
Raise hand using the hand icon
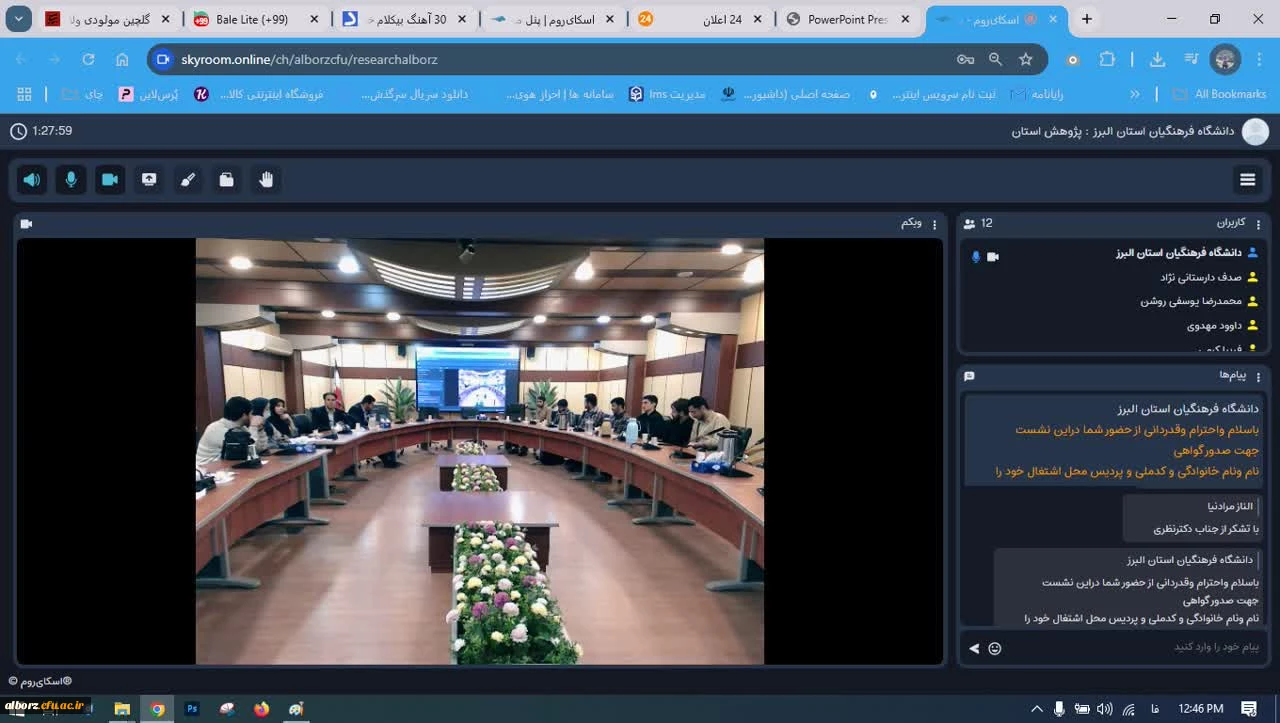(x=266, y=180)
